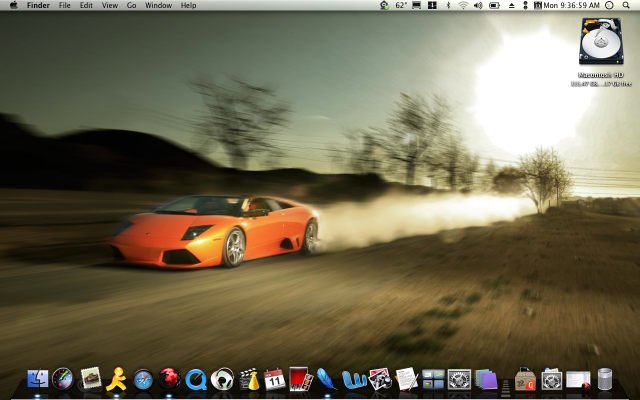This screenshot has height=400, width=640.
Task: Activate Spaces grid icon in dock
Action: [433, 379]
